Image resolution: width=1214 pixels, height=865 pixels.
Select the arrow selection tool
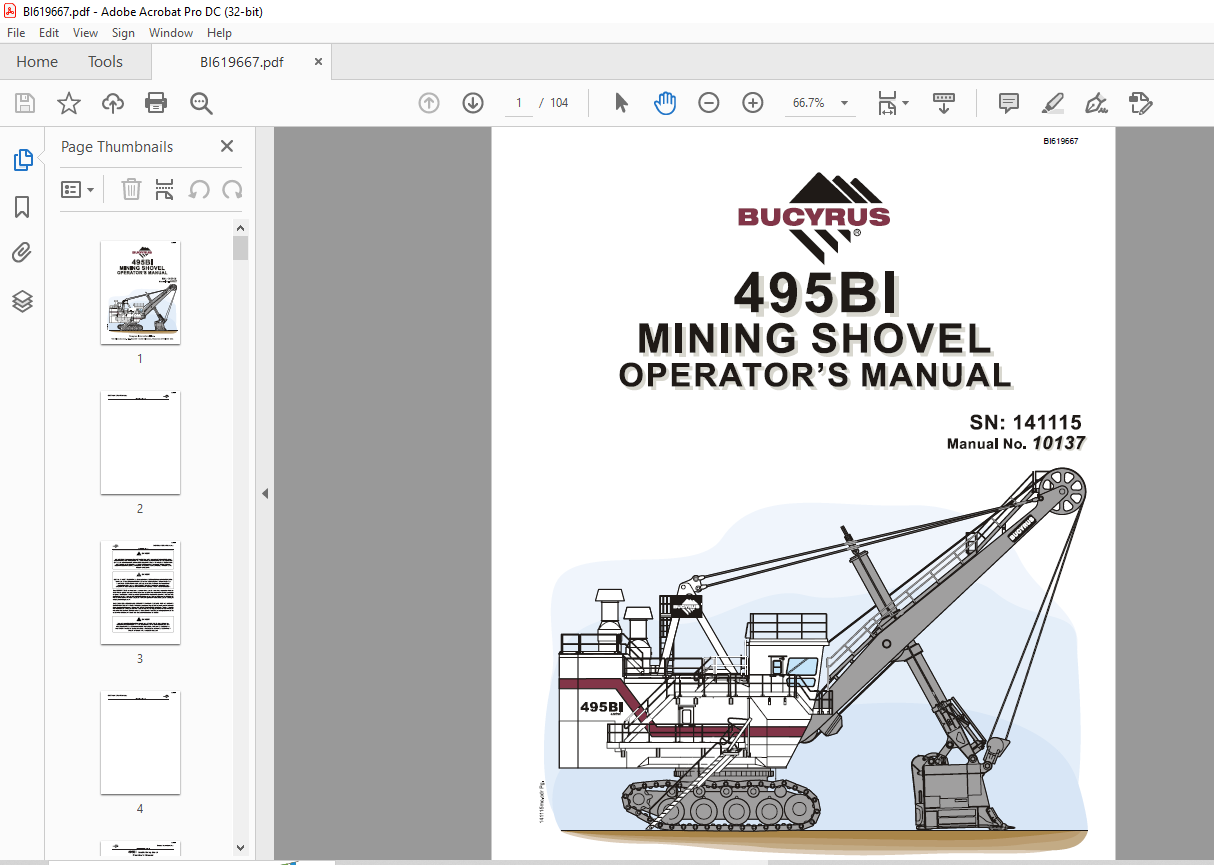(621, 103)
